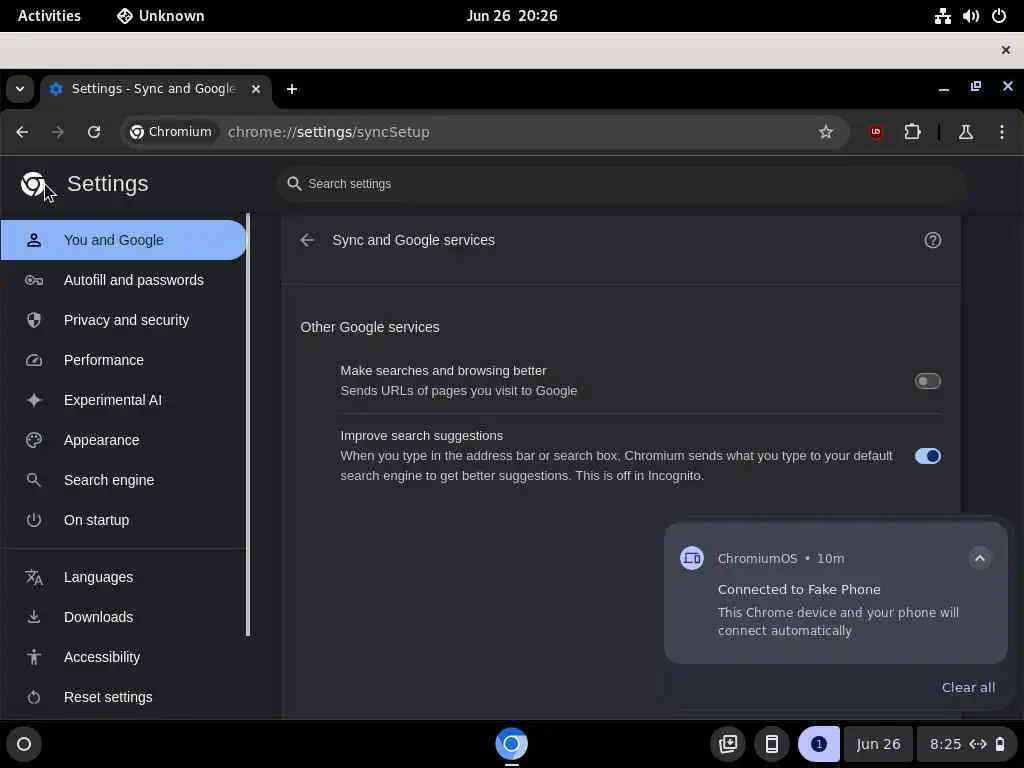This screenshot has width=1024, height=768.
Task: Open the tab search dropdown arrow
Action: [20, 89]
